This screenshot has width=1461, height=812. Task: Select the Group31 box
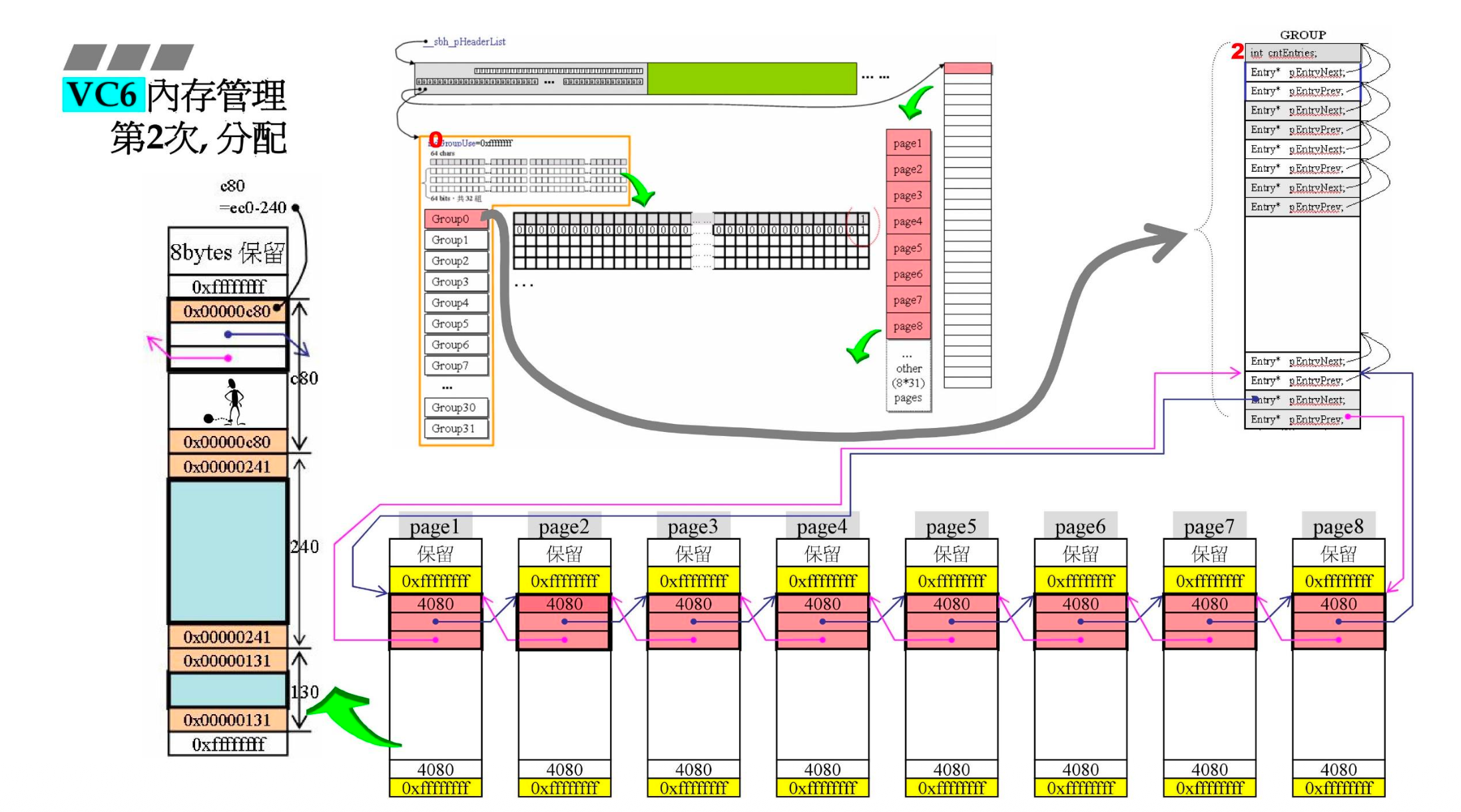(x=456, y=428)
